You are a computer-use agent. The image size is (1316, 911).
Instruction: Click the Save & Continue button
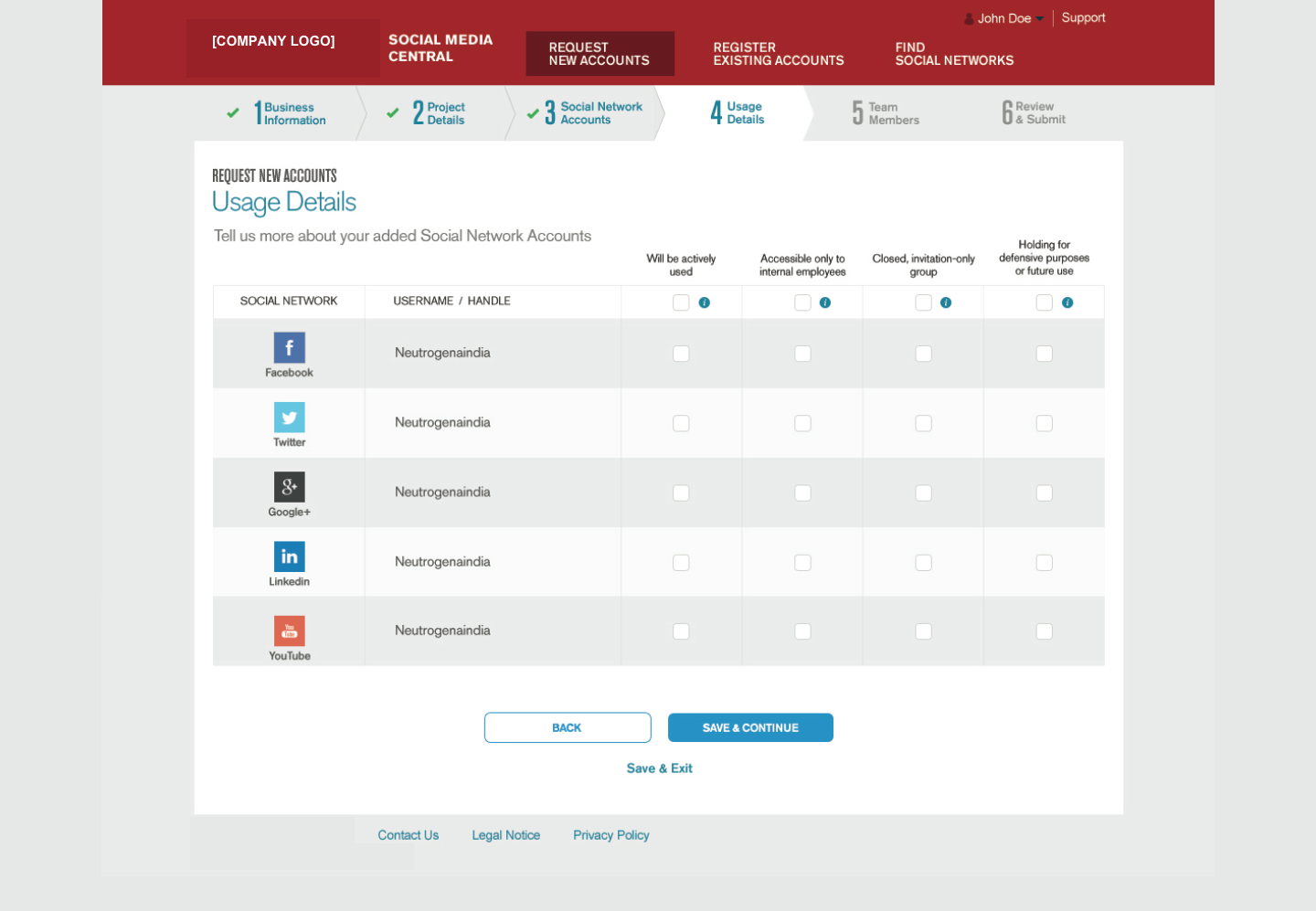click(x=750, y=727)
